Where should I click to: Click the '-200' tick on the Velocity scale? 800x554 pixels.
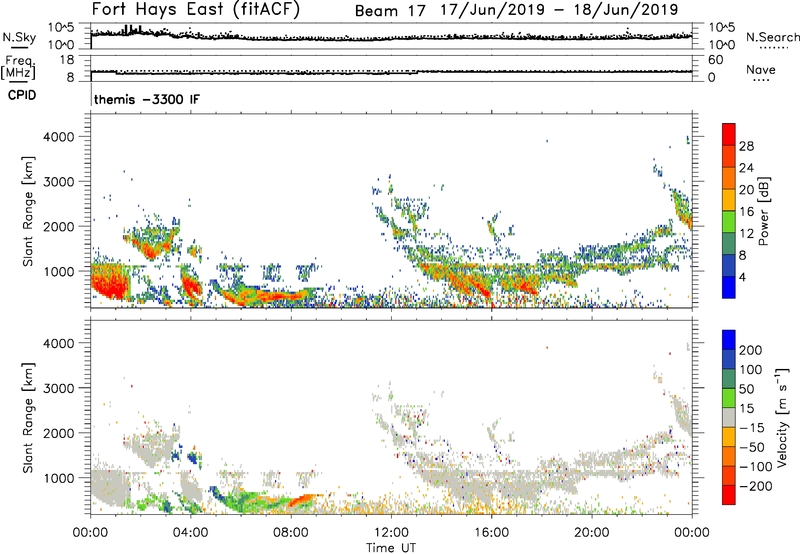pyautogui.click(x=756, y=486)
